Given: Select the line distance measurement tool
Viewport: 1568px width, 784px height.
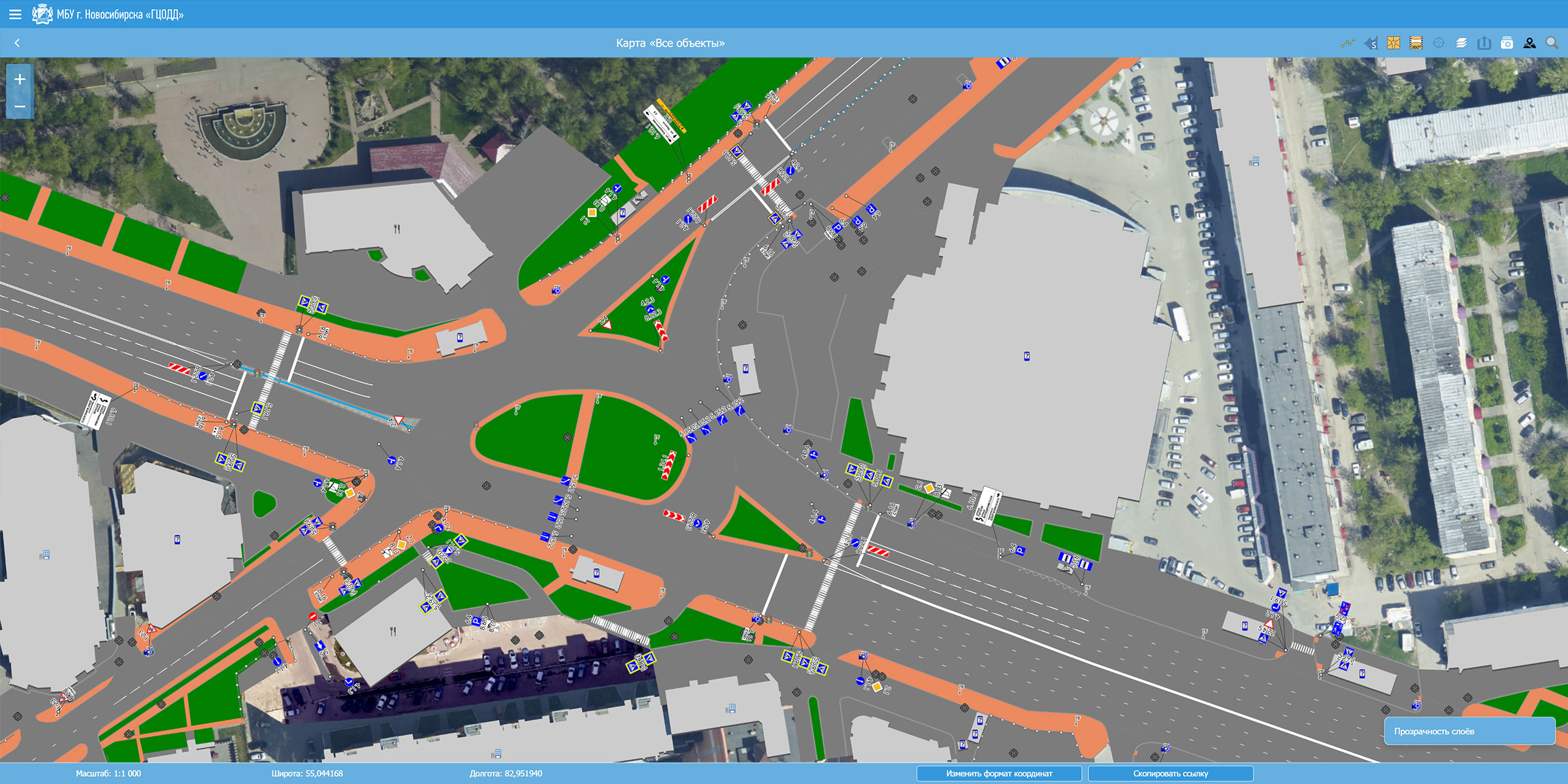Looking at the screenshot, I should [1348, 43].
